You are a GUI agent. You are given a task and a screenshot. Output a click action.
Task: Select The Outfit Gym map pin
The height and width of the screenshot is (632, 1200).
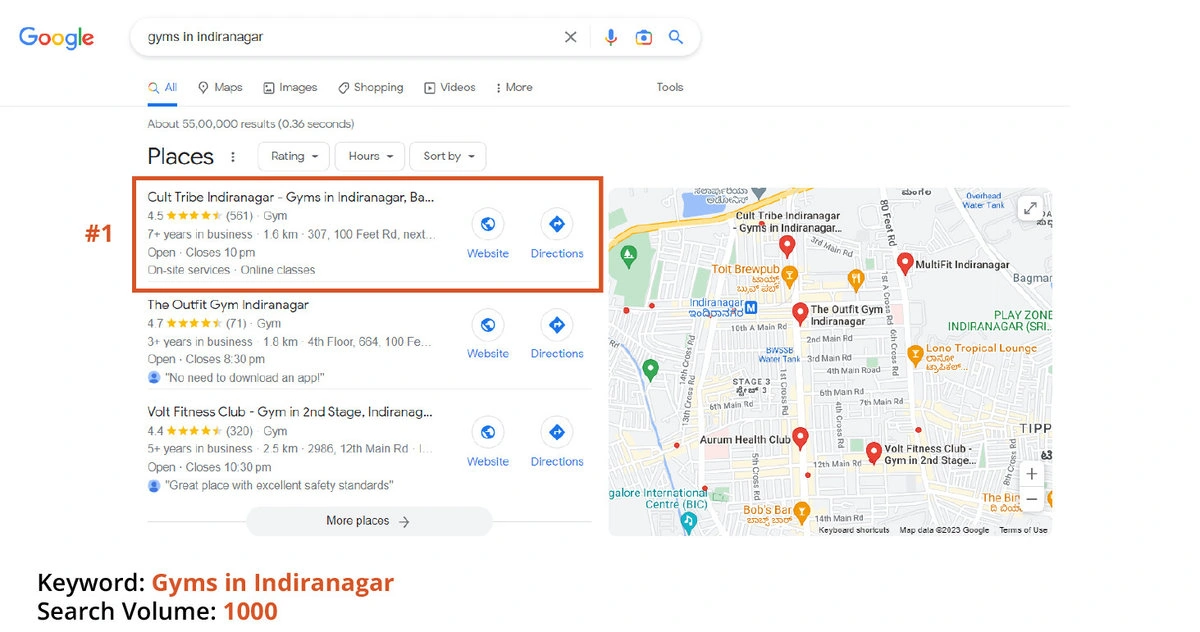[x=800, y=314]
